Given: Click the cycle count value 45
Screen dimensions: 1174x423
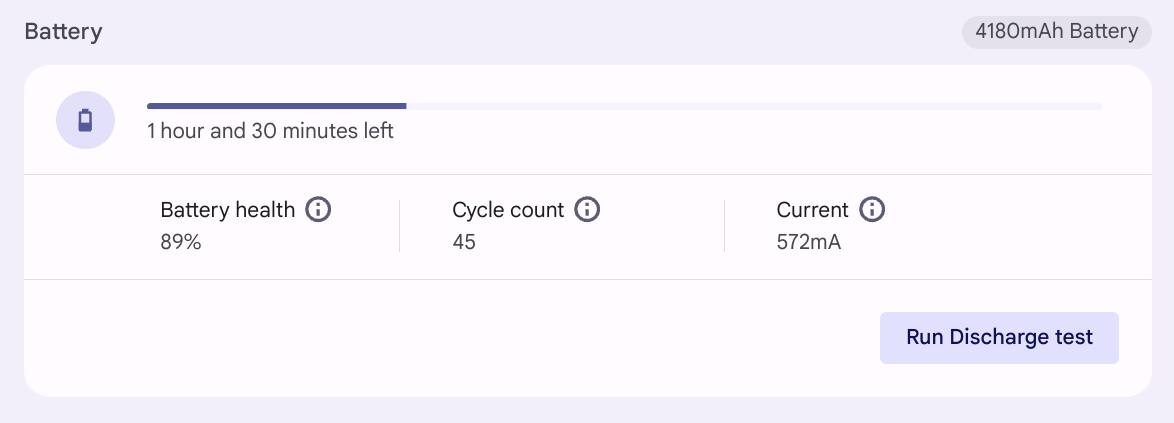Looking at the screenshot, I should [464, 242].
